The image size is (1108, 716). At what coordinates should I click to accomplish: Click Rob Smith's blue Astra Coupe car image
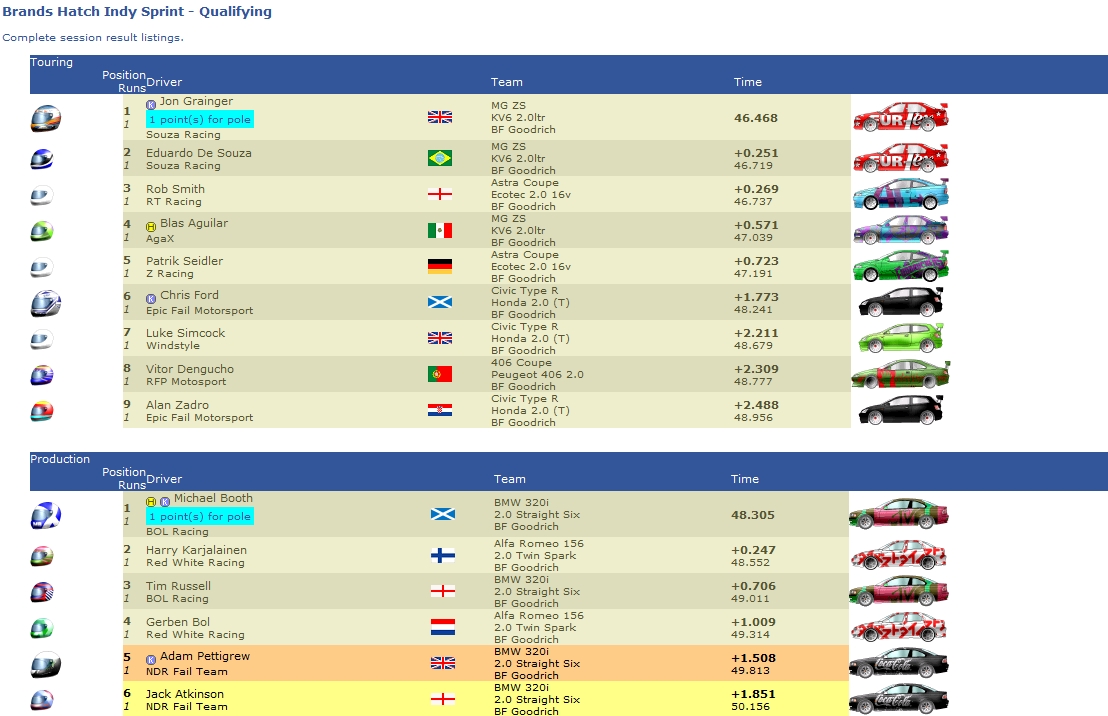901,194
